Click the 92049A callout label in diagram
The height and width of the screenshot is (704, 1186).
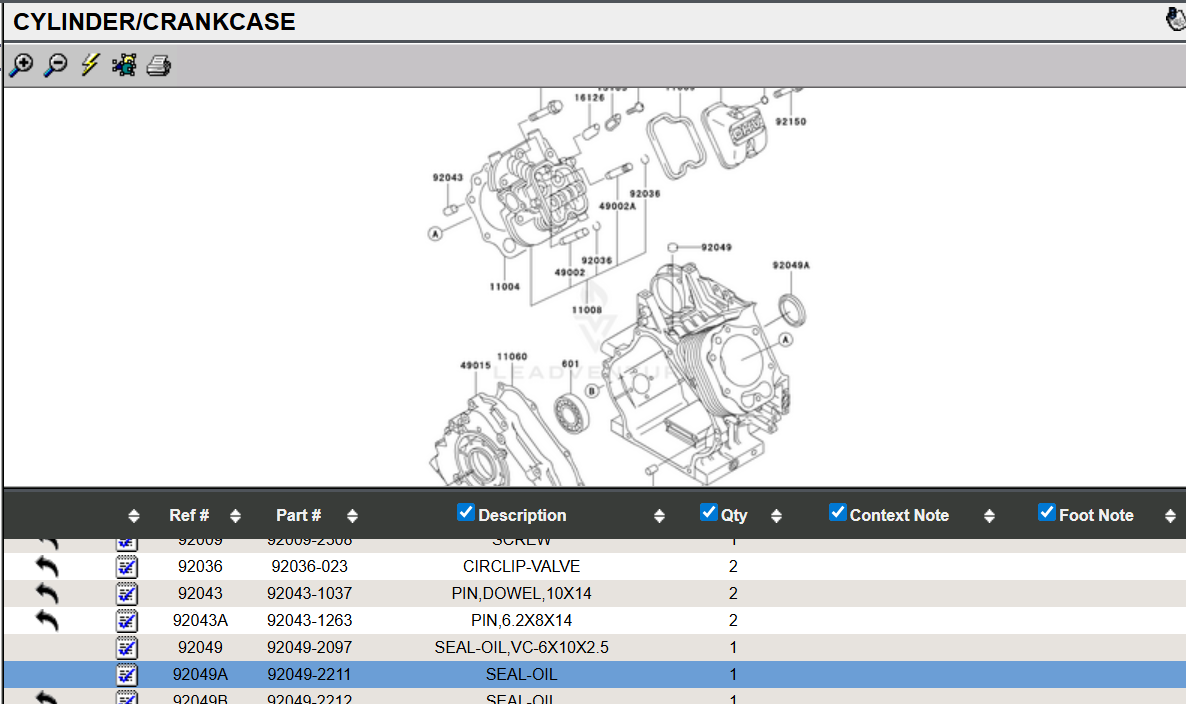pos(790,266)
